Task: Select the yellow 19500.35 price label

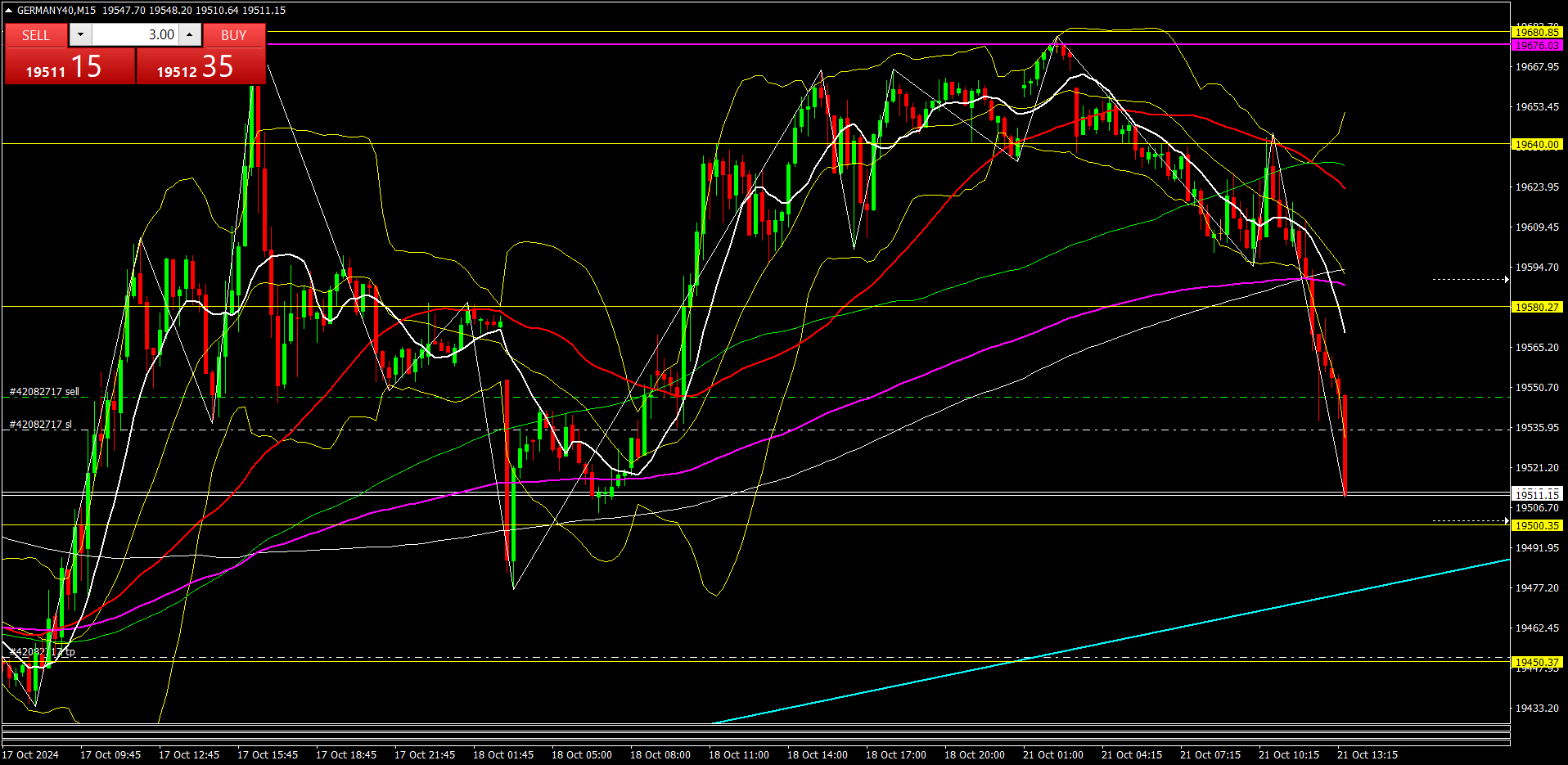Action: pyautogui.click(x=1536, y=526)
